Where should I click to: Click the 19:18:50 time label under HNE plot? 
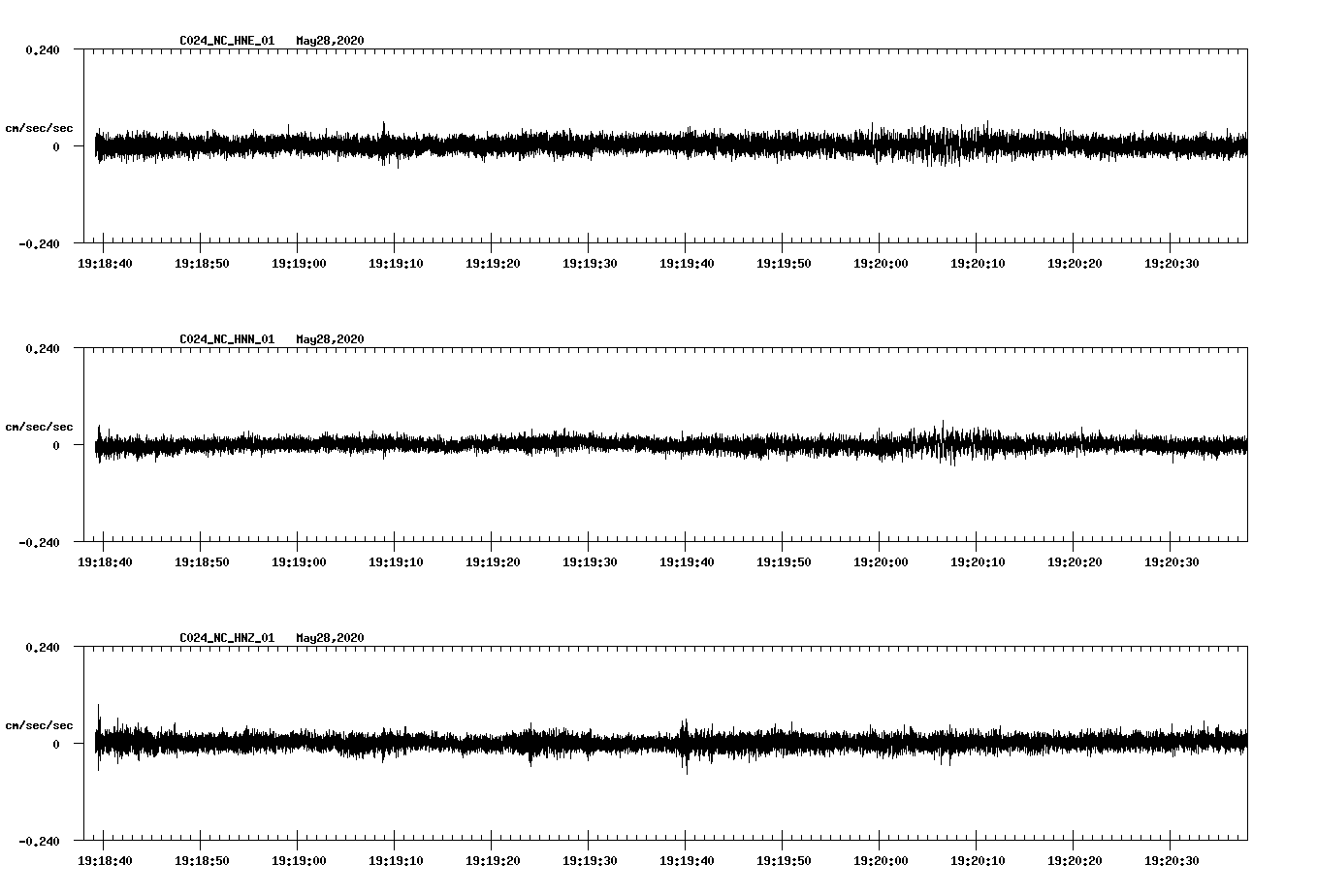(202, 263)
